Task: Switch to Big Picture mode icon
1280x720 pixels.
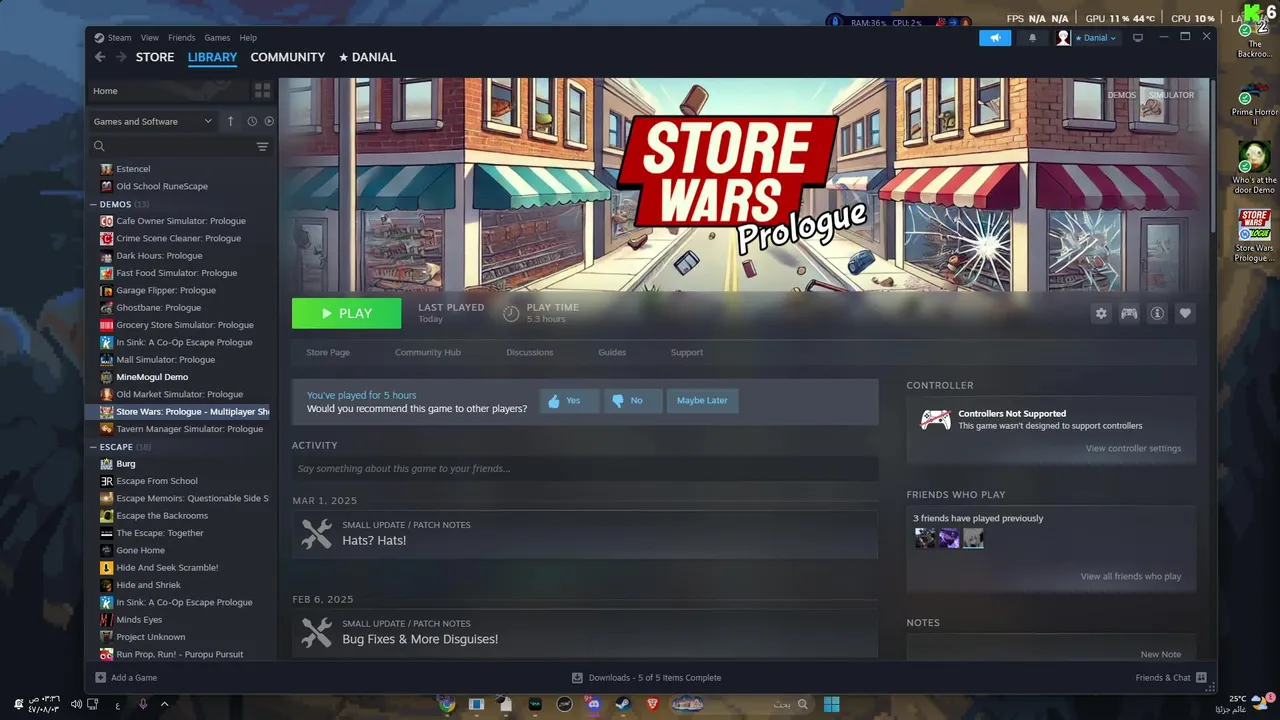Action: coord(1137,38)
